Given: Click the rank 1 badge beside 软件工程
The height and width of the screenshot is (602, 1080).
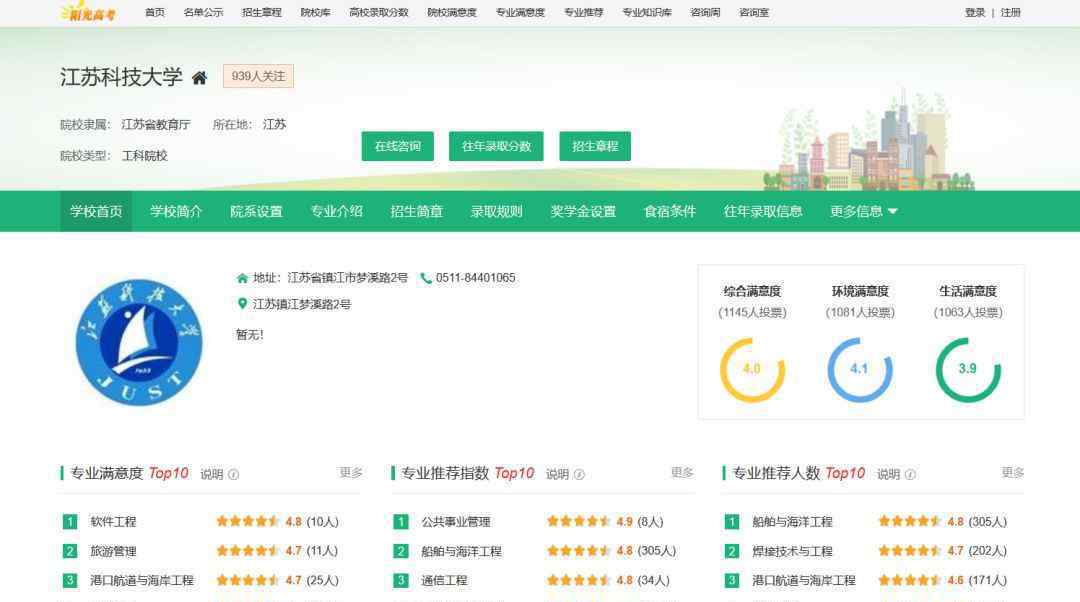Looking at the screenshot, I should pyautogui.click(x=70, y=522).
